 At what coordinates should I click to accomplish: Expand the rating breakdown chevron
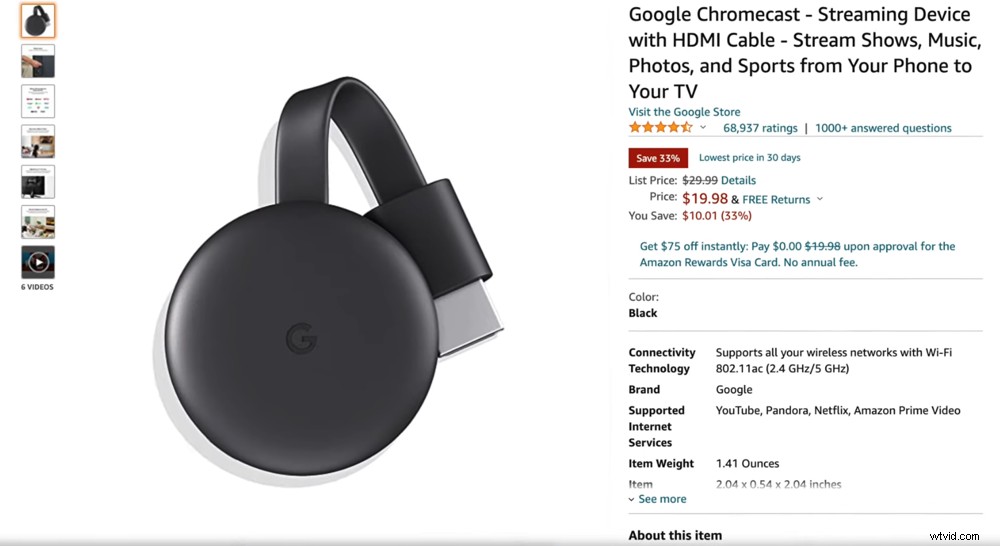point(703,128)
